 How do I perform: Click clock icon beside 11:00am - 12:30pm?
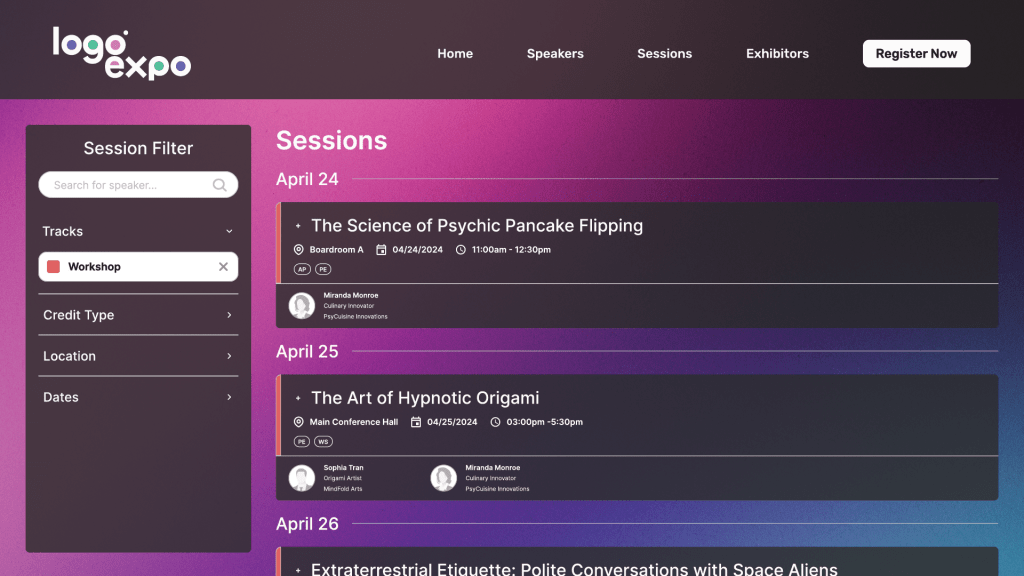point(460,250)
